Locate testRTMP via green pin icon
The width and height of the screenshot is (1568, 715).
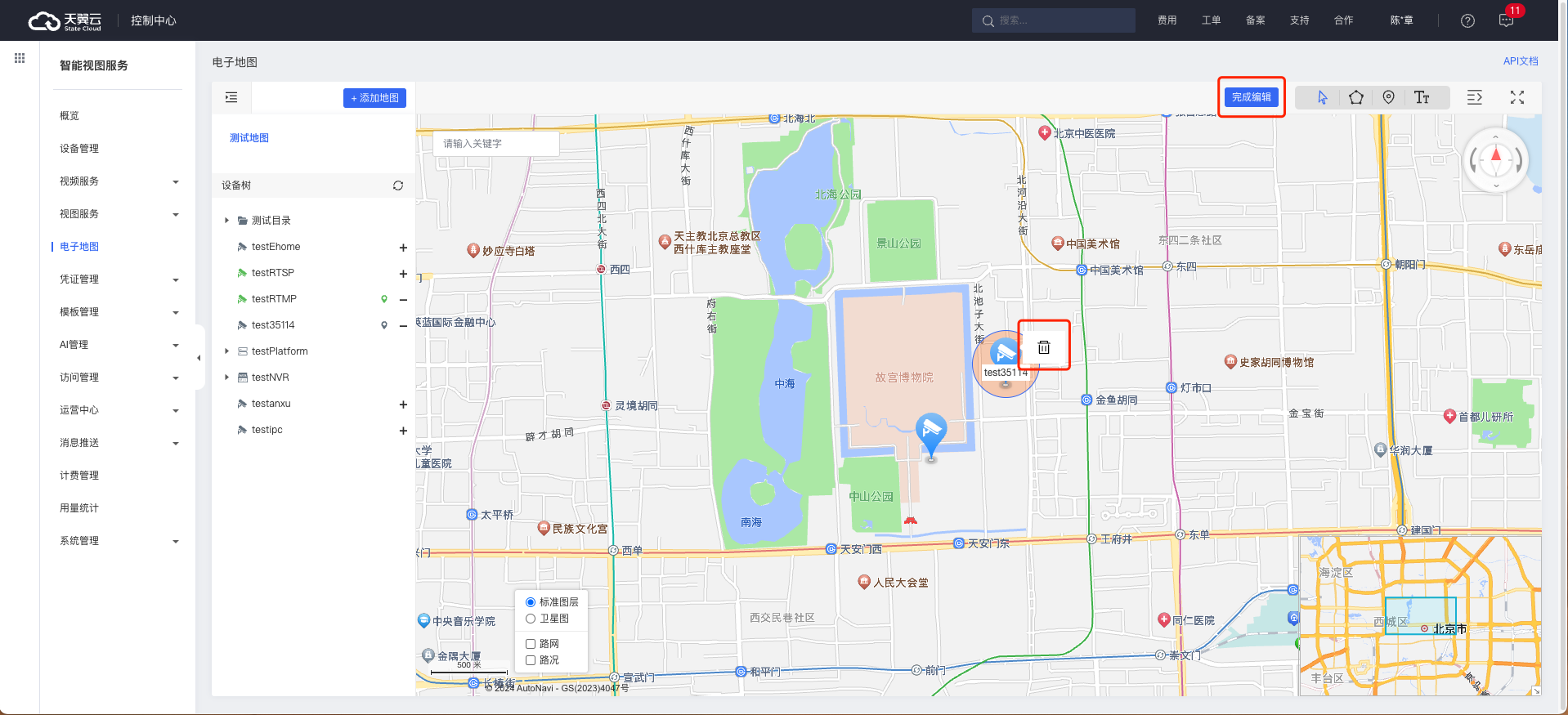point(384,299)
